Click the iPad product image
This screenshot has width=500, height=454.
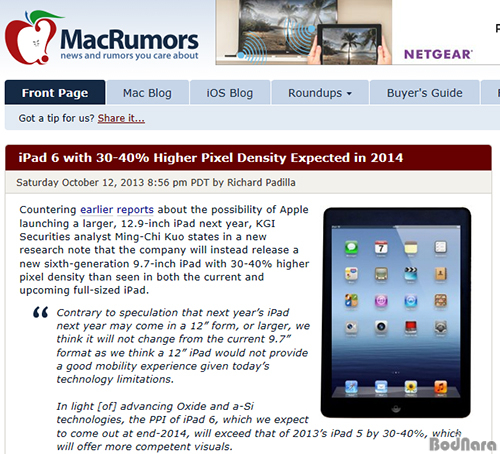(x=396, y=312)
